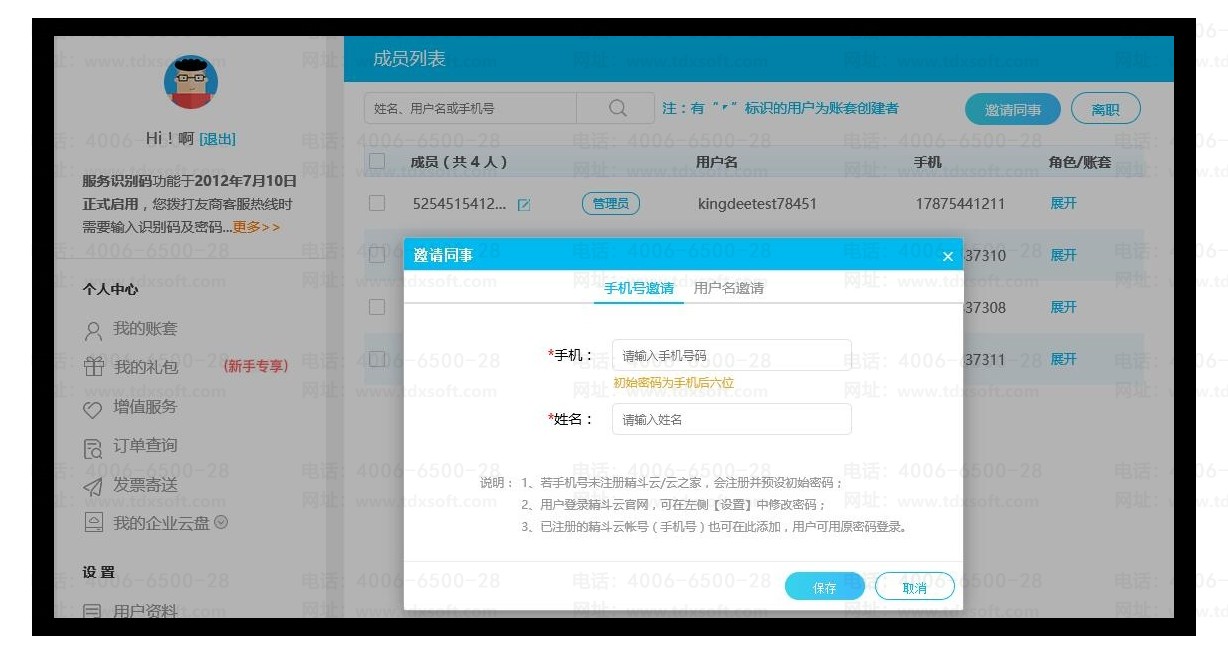The image size is (1228, 654).
Task: Click the 角色/账套 column header
Action: 1079,162
